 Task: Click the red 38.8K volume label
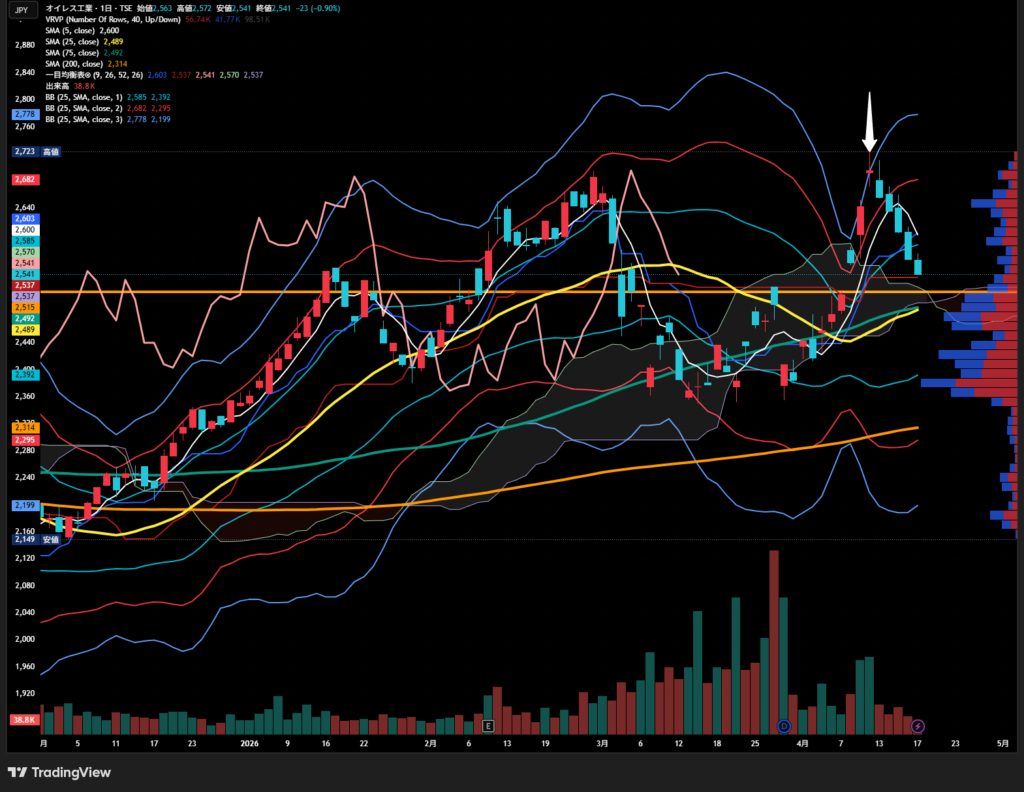[x=23, y=720]
